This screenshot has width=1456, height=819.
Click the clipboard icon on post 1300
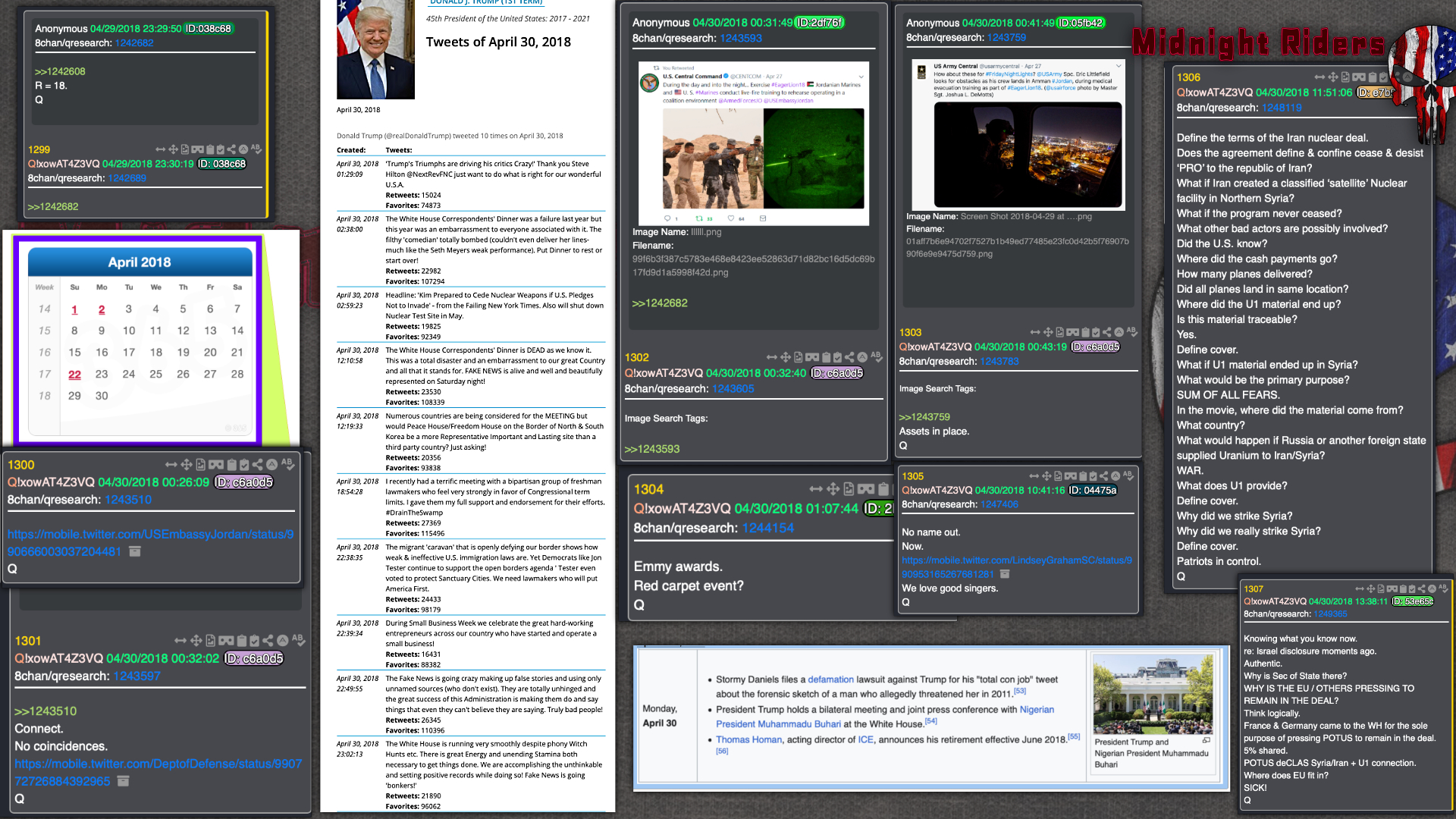pos(231,465)
